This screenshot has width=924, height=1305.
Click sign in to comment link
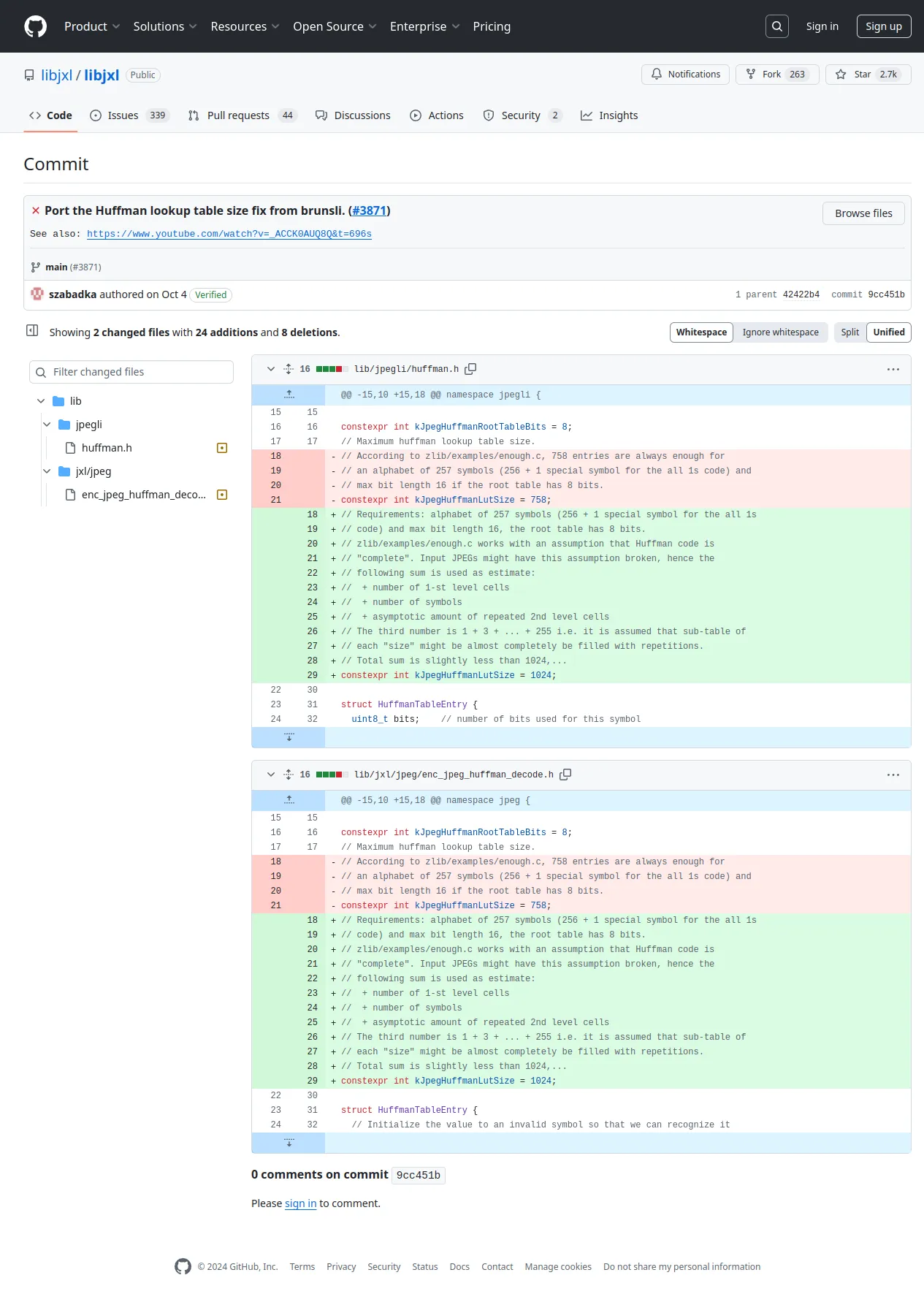[301, 1203]
